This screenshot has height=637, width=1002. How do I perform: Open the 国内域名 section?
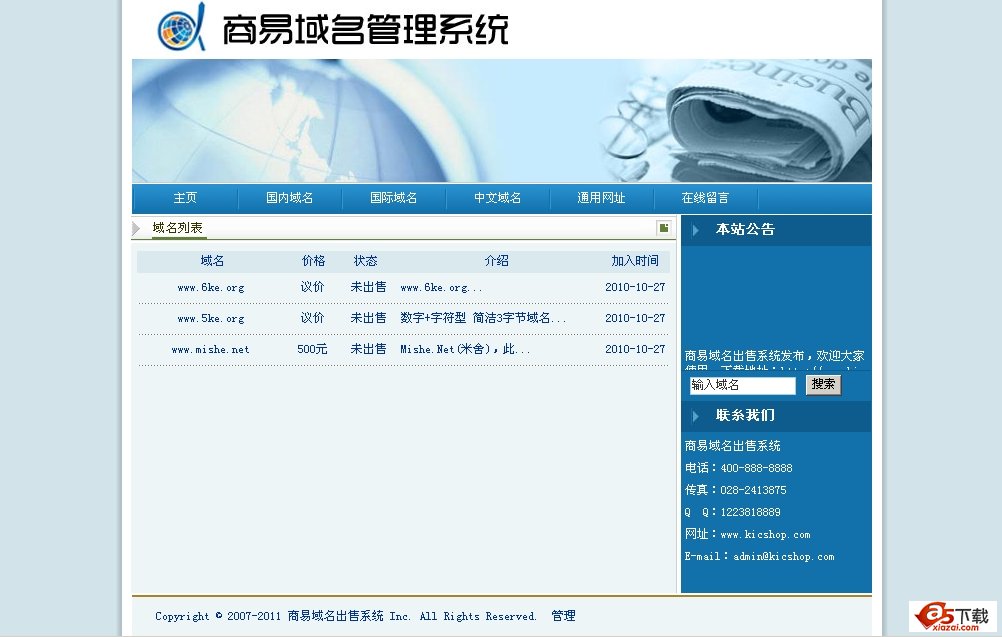289,198
